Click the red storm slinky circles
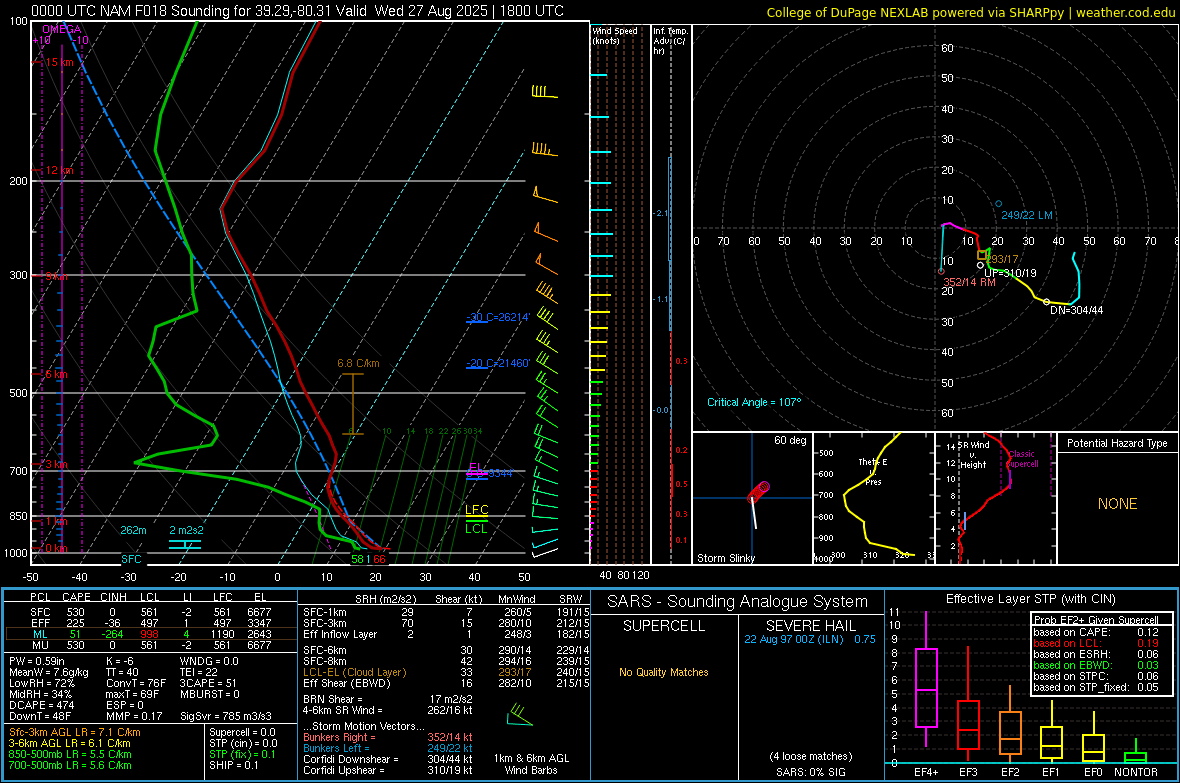 pos(759,492)
